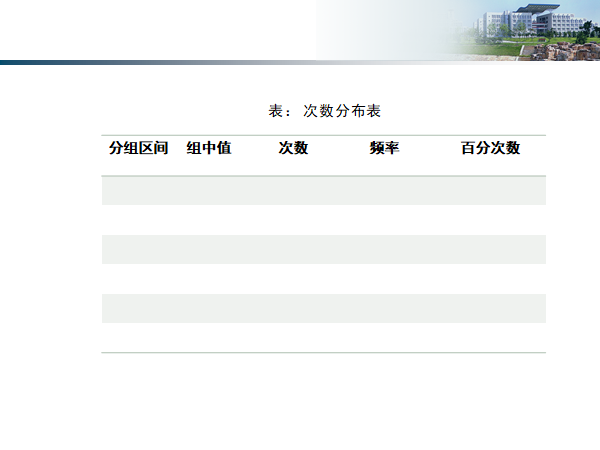Click the 百分次数 column header
The image size is (600, 450).
[491, 148]
